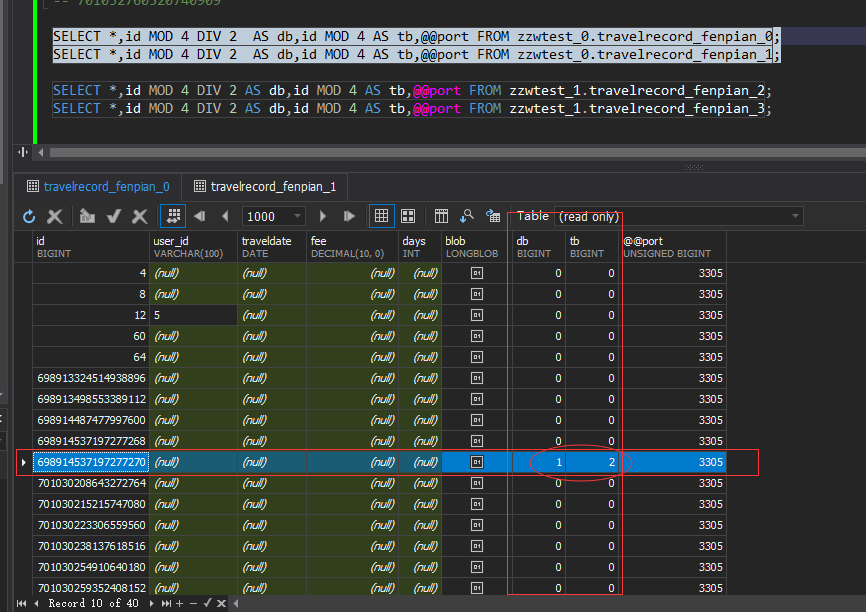
Task: Go to previous record in navigator
Action: point(36,604)
